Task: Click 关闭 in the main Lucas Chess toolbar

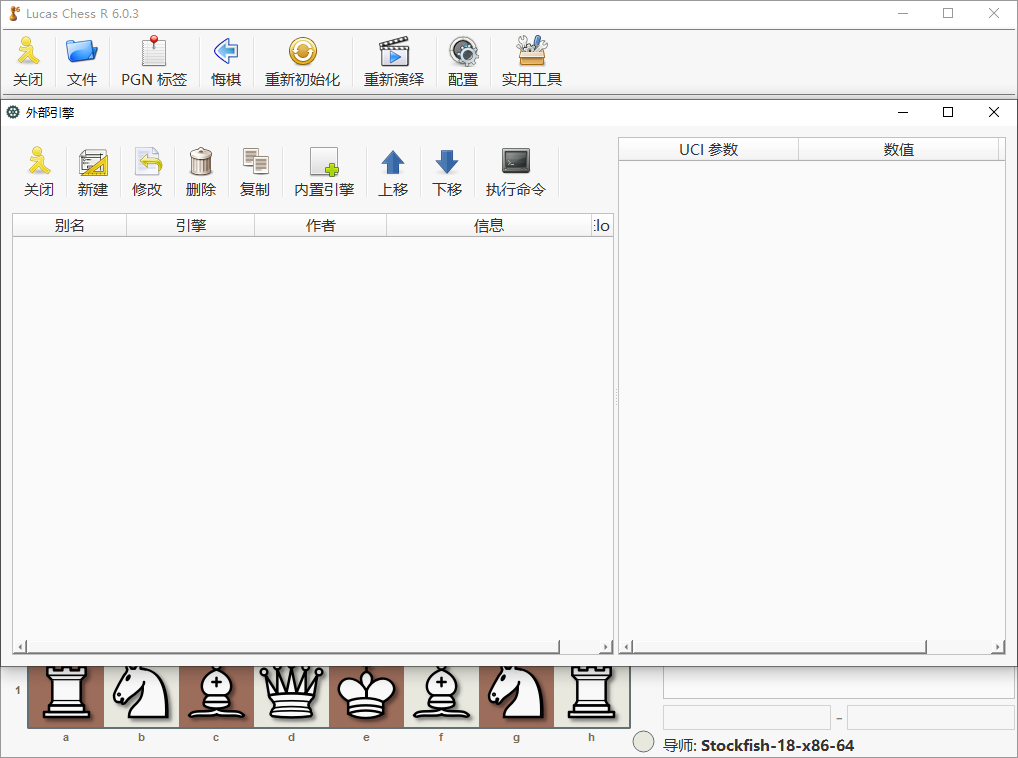Action: pyautogui.click(x=28, y=62)
